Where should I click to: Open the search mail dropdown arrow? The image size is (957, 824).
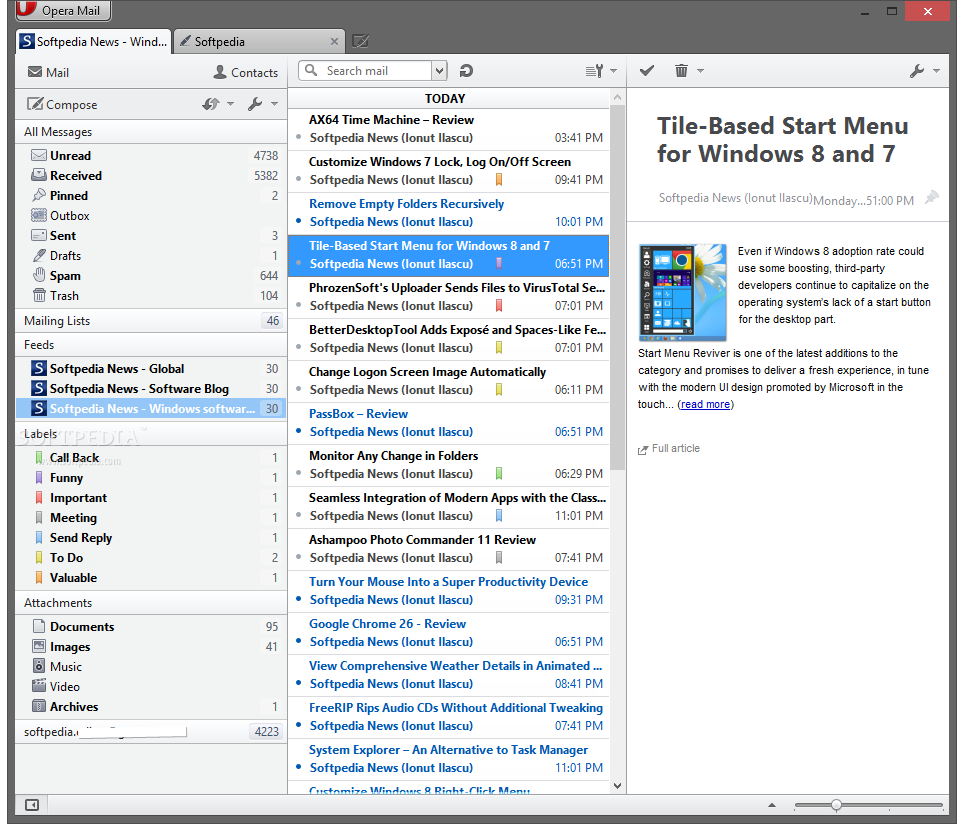(439, 71)
